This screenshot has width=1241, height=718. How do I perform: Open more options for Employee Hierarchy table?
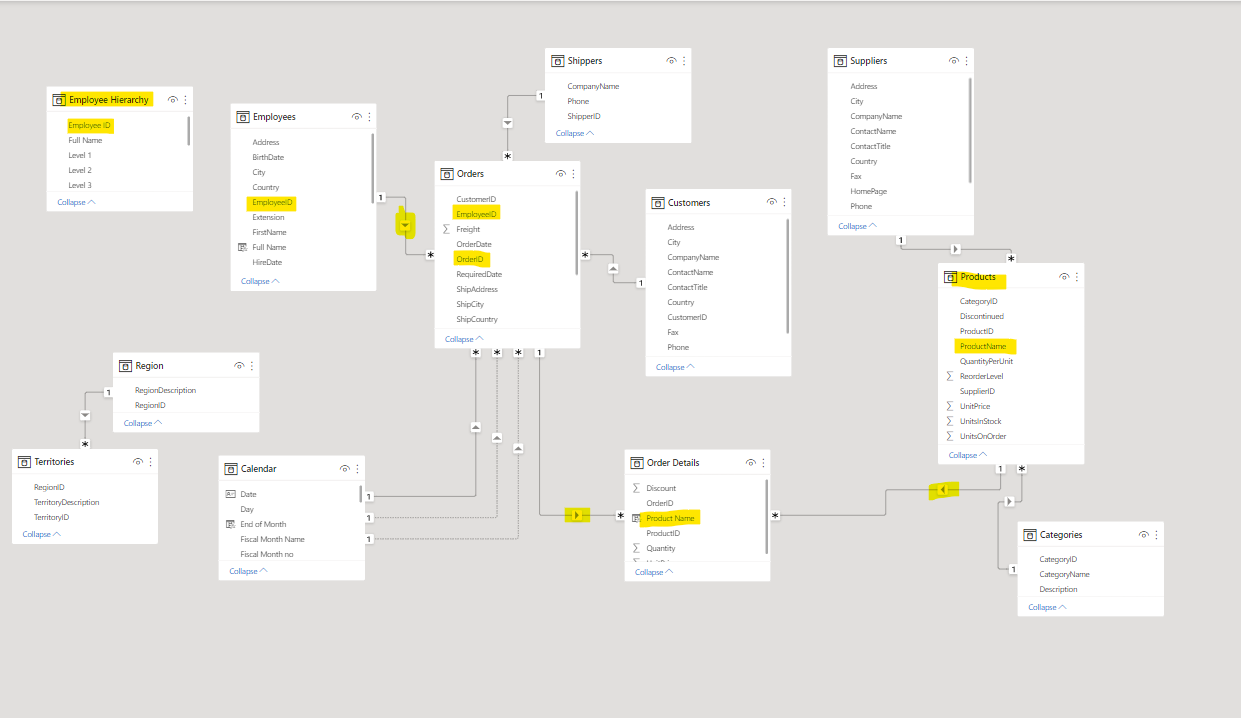point(186,100)
